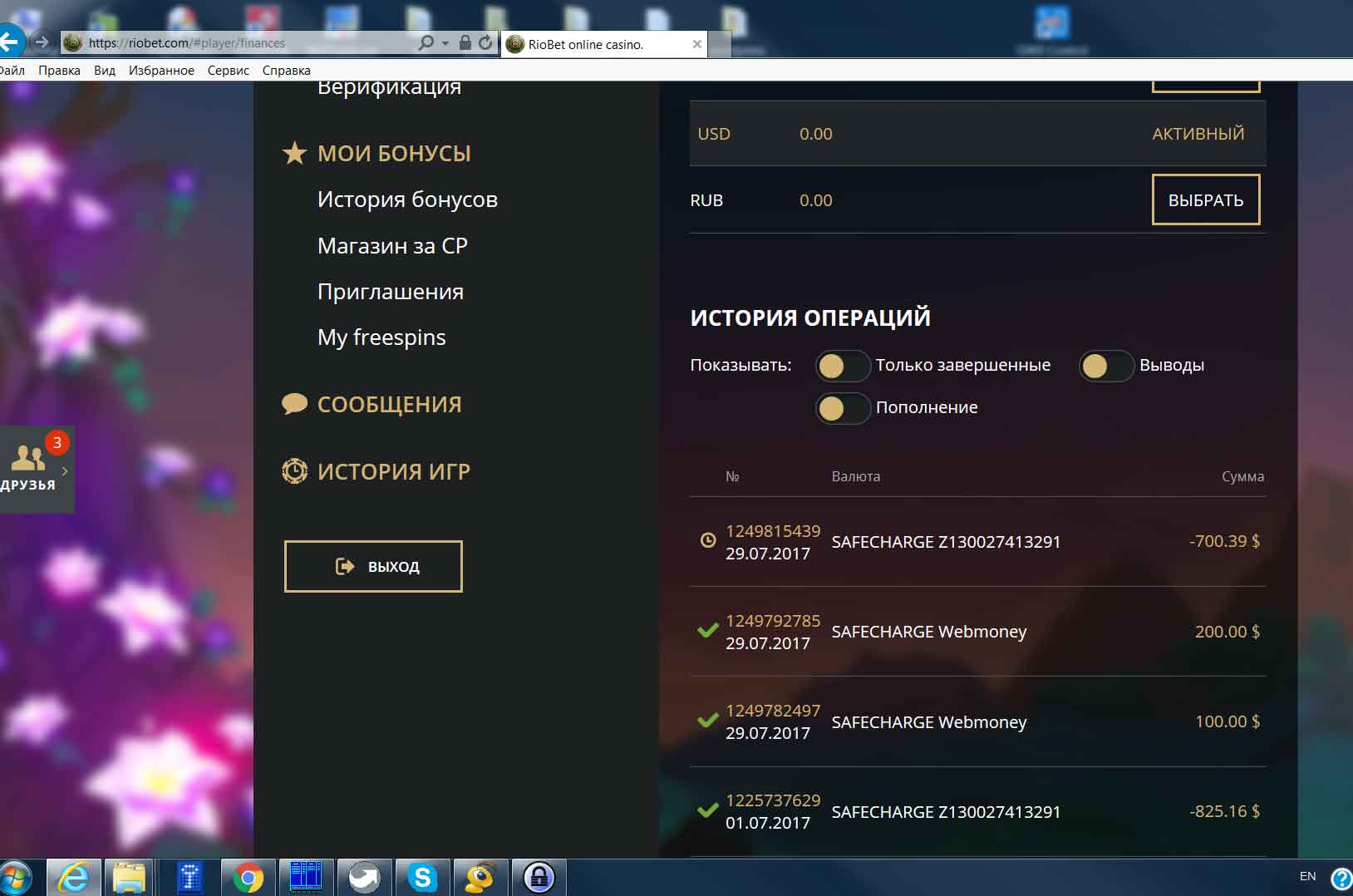Expand the Друзья side panel arrow
The image size is (1353, 896).
[65, 470]
